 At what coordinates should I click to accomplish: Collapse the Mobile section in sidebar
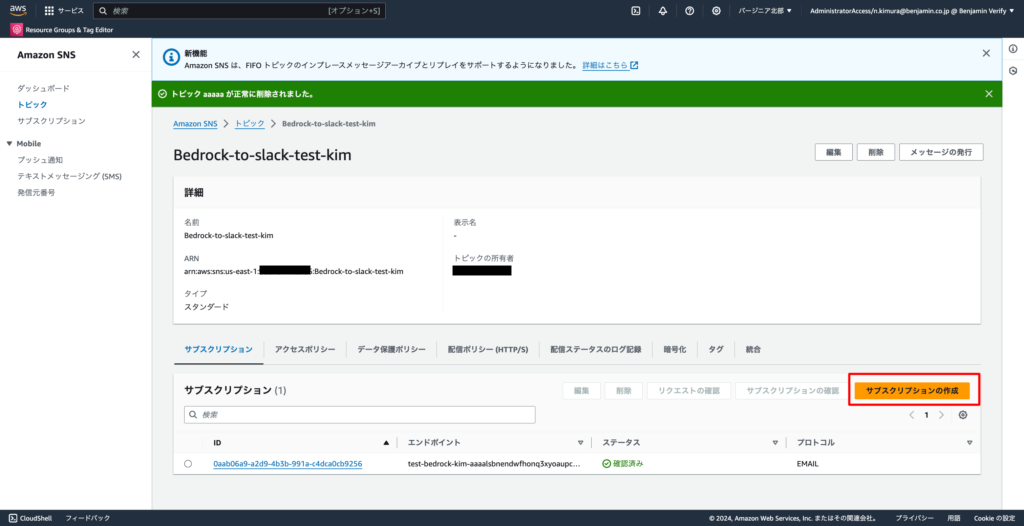[9, 144]
